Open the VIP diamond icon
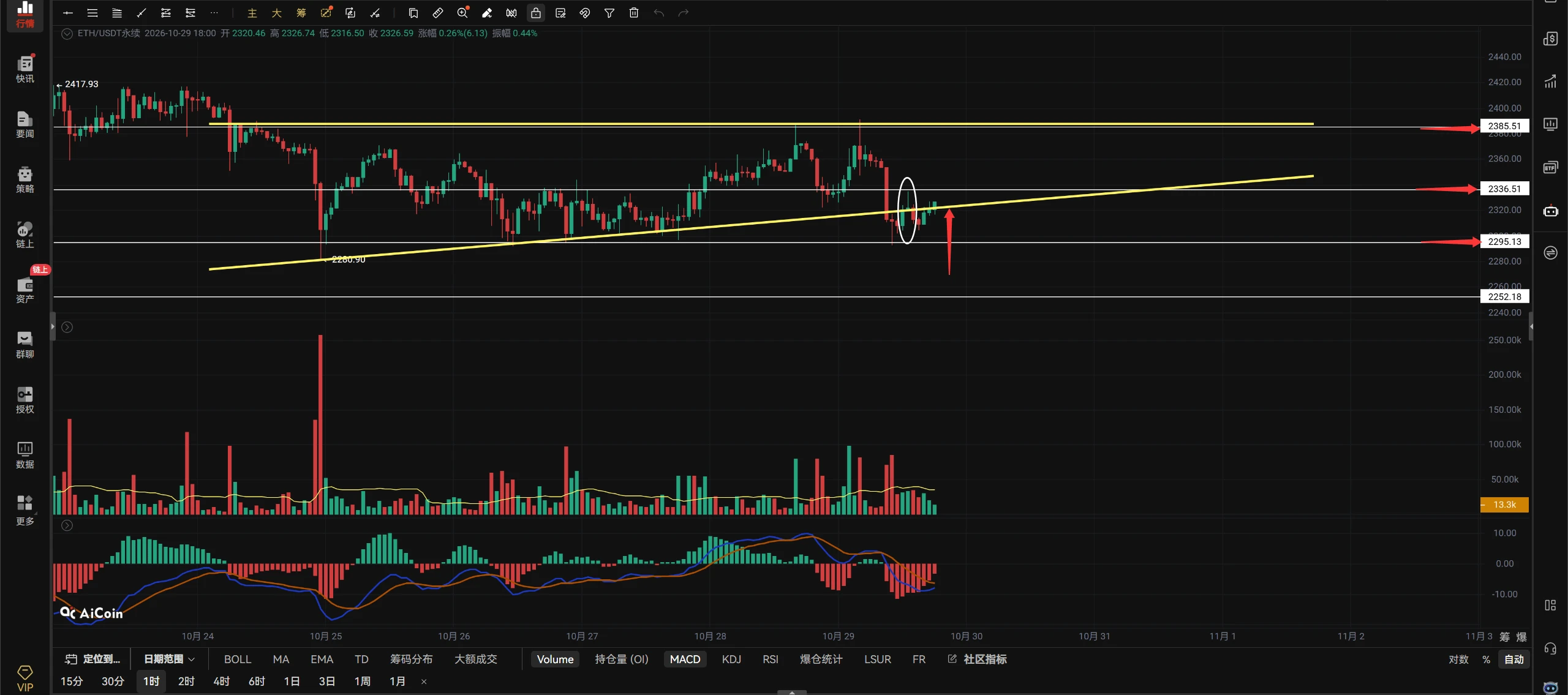 coord(25,678)
